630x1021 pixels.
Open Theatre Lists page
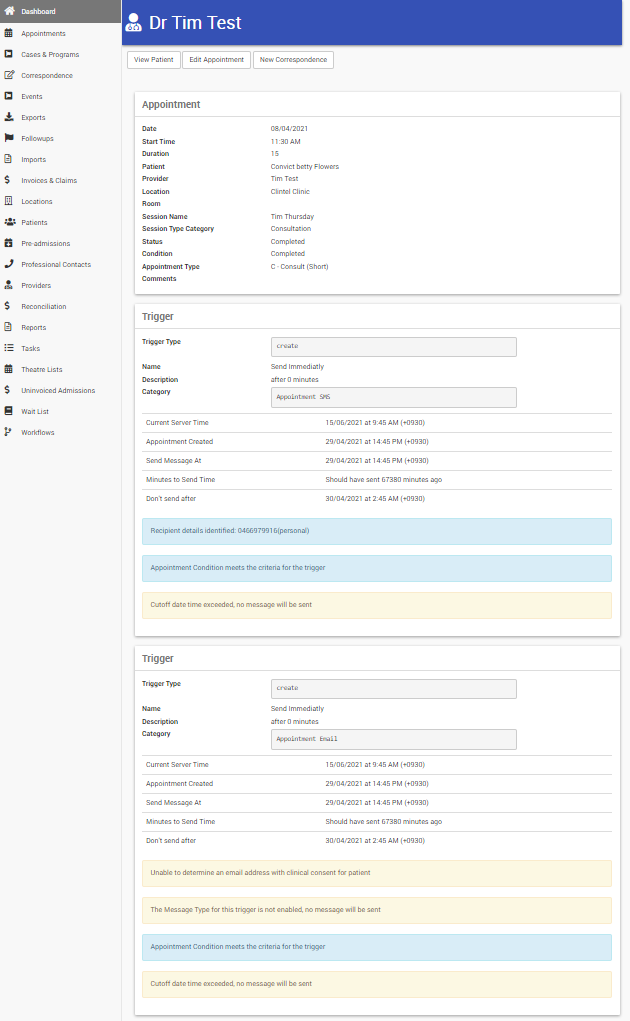pos(42,369)
